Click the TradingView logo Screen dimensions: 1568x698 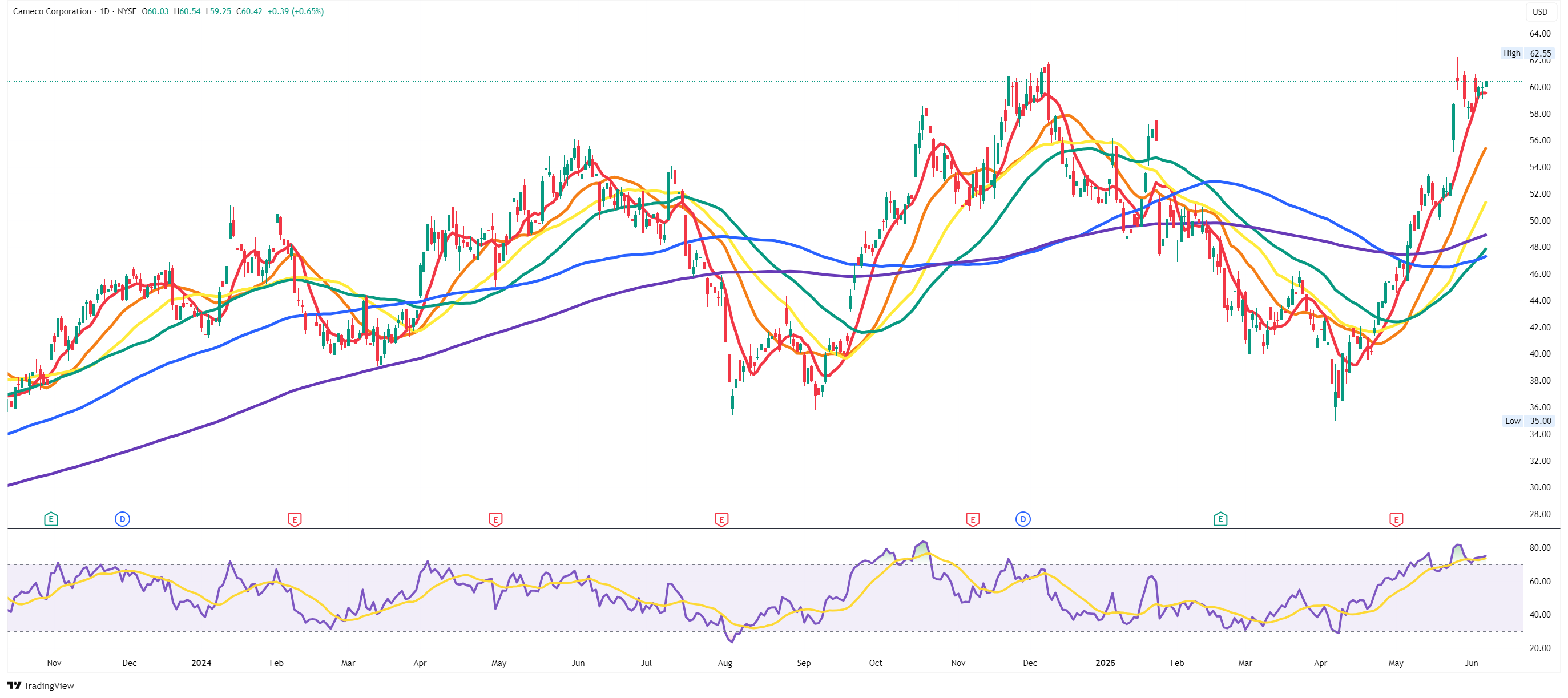pyautogui.click(x=41, y=686)
